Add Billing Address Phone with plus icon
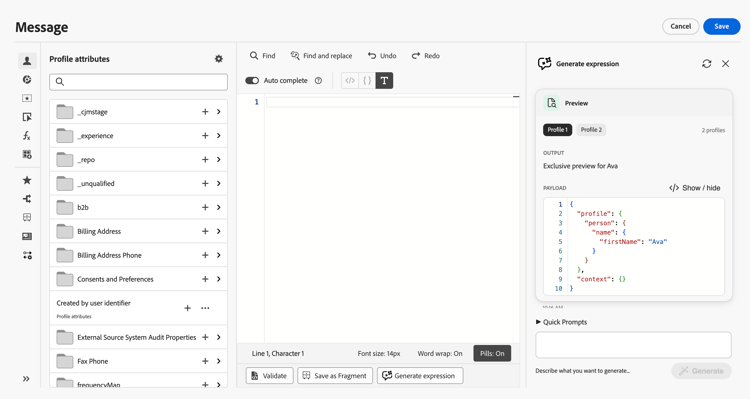Viewport: 750px width, 399px height. coord(205,255)
